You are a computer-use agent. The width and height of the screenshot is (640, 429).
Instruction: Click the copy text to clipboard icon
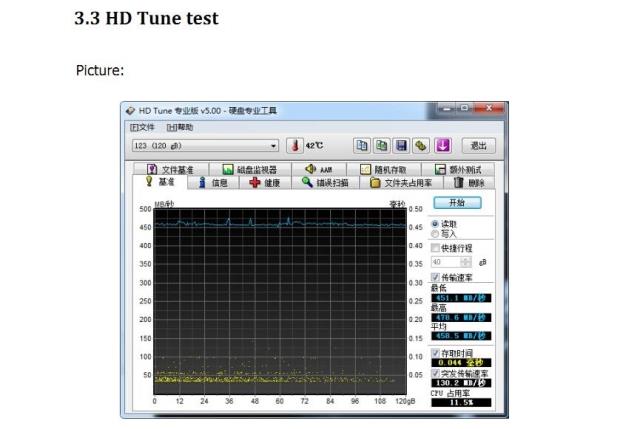362,146
